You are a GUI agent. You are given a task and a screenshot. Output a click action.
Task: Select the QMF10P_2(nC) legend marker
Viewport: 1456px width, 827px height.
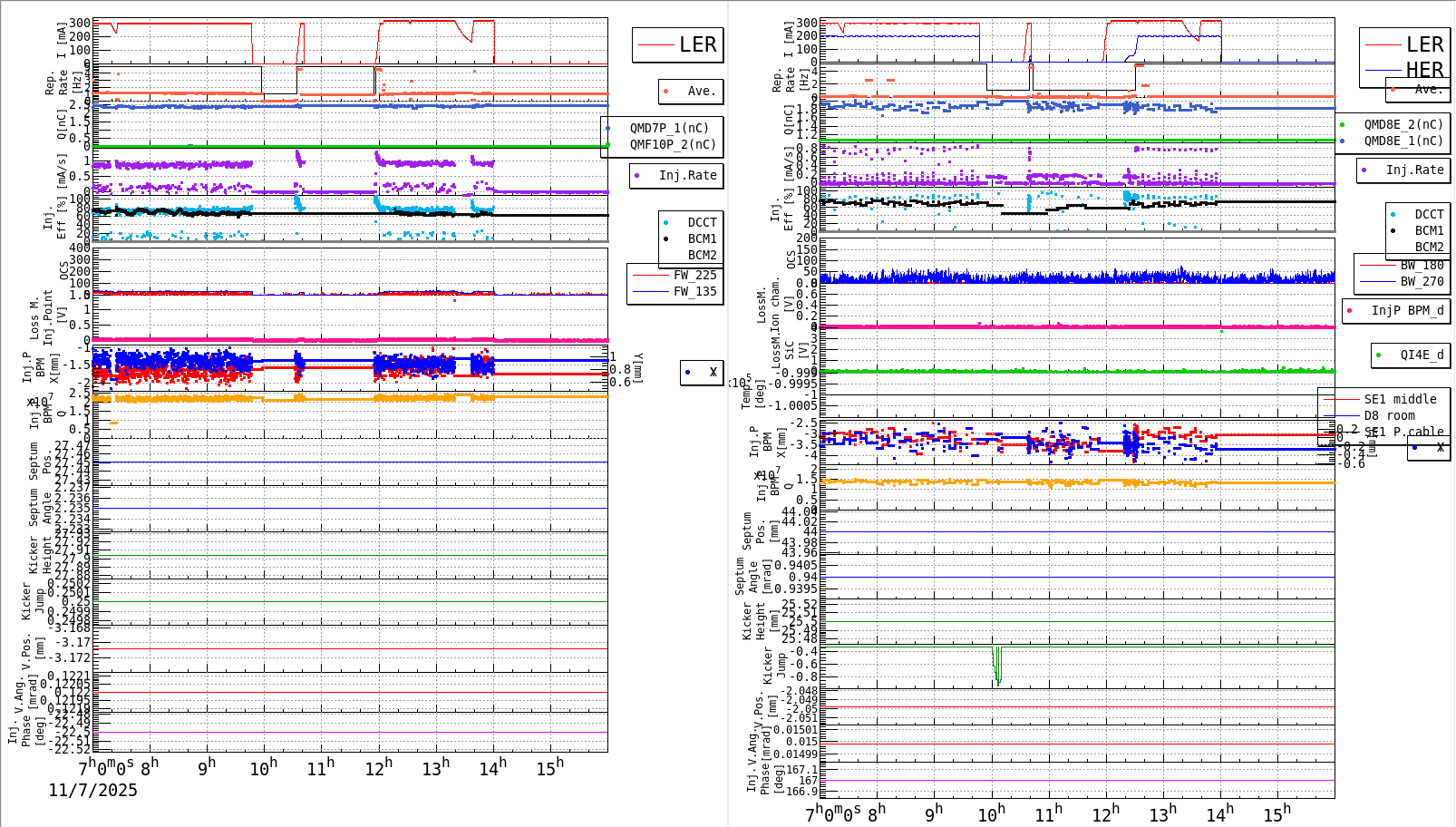tap(608, 143)
